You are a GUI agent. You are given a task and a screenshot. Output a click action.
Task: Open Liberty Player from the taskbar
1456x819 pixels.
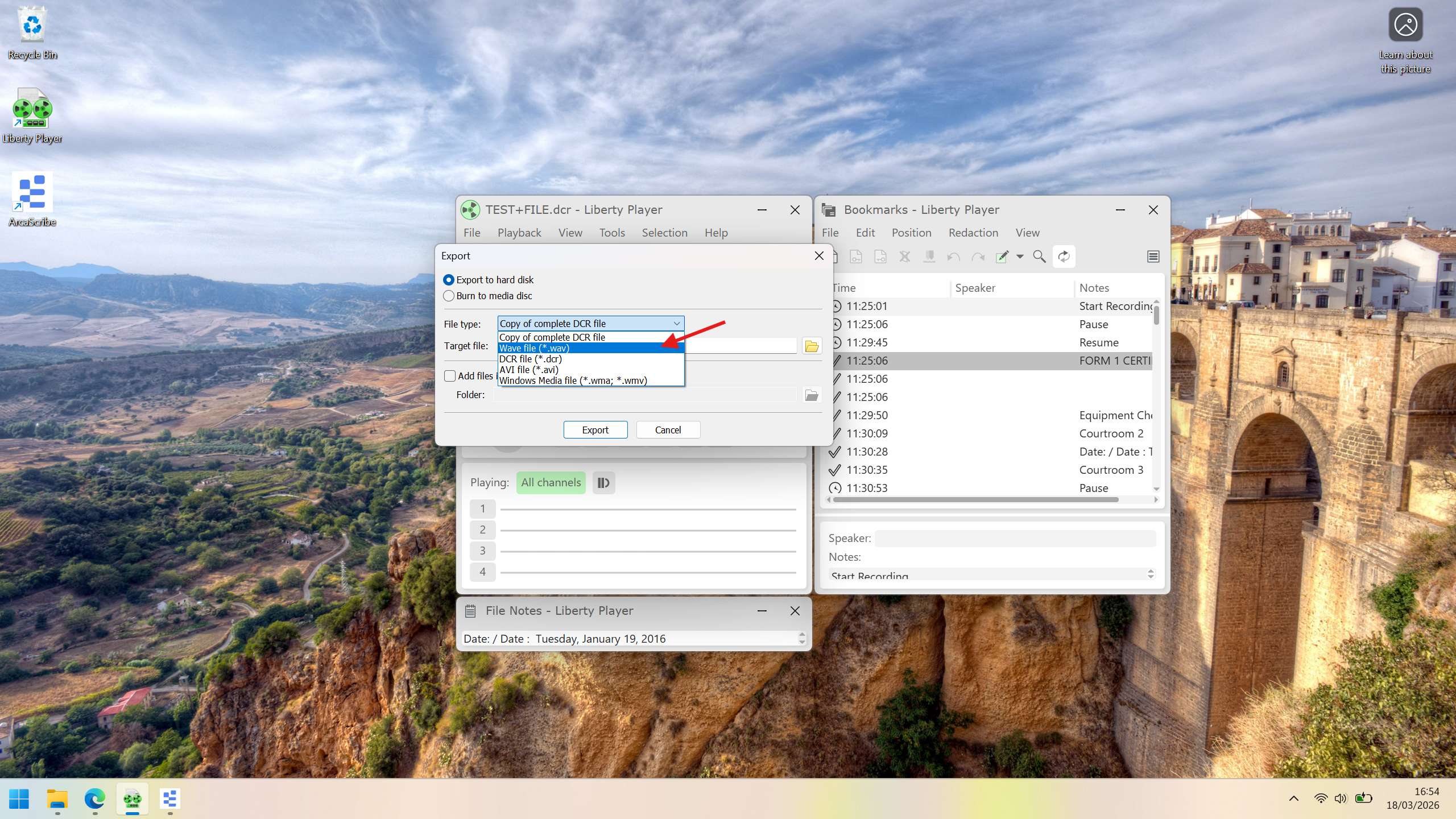tap(131, 799)
